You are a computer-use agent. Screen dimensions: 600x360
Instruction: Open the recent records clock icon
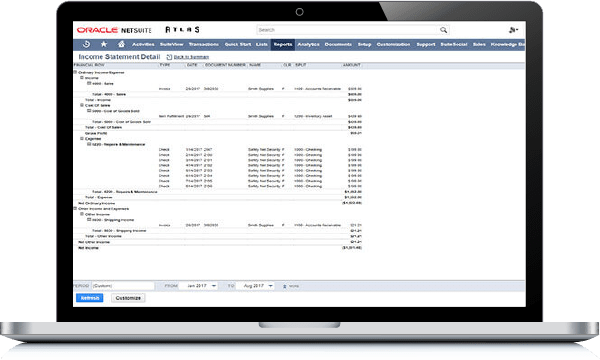point(86,44)
